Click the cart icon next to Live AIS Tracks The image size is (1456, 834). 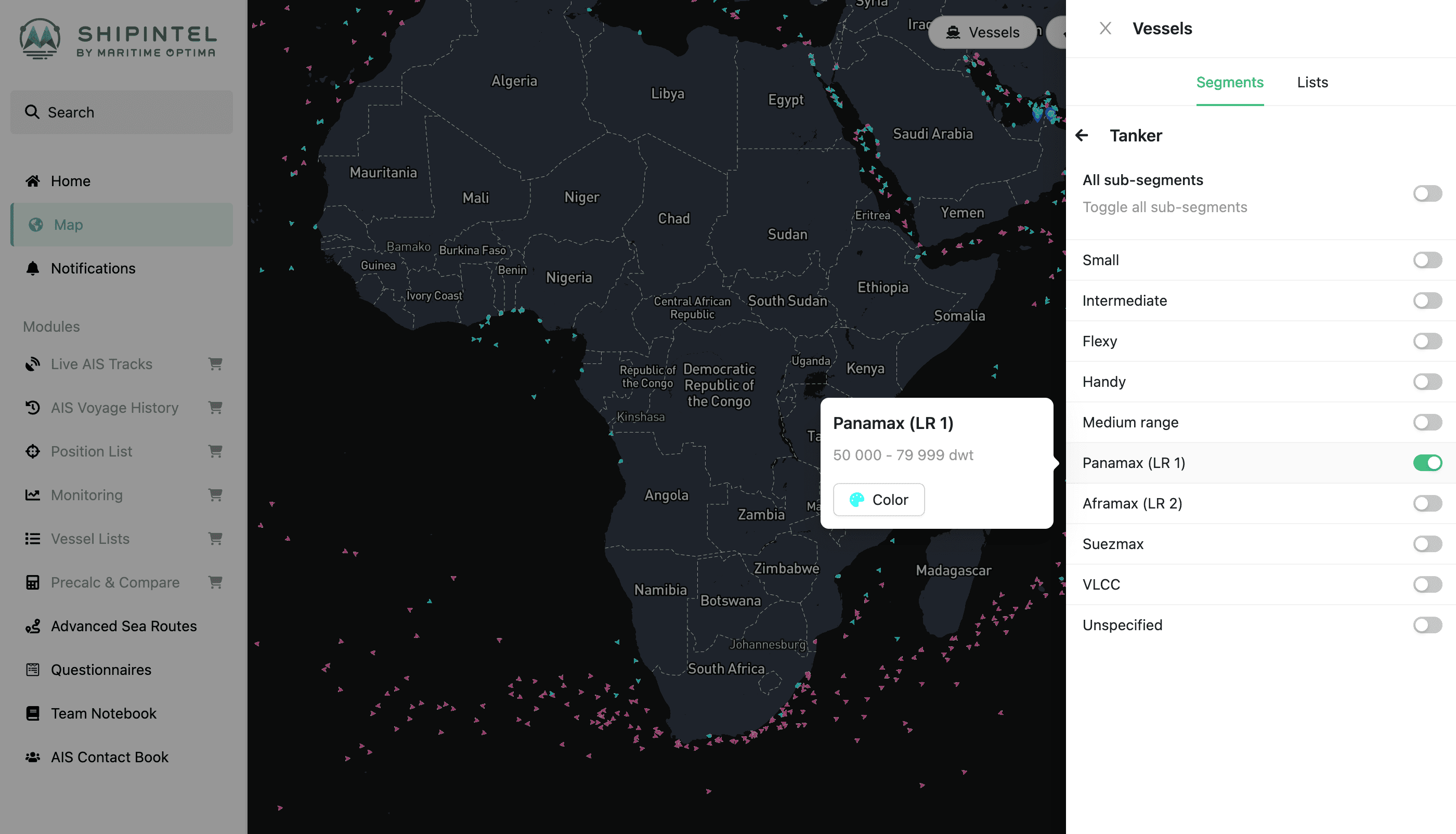[215, 364]
